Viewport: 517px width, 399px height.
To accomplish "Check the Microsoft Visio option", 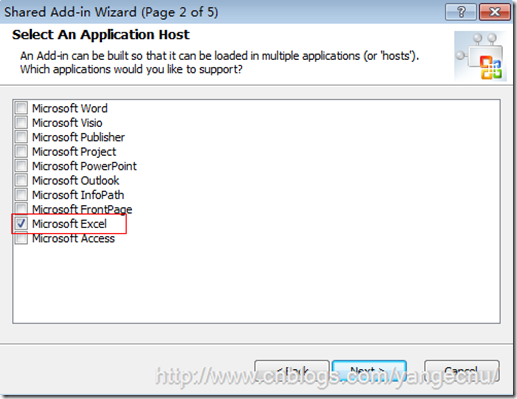I will tap(21, 122).
